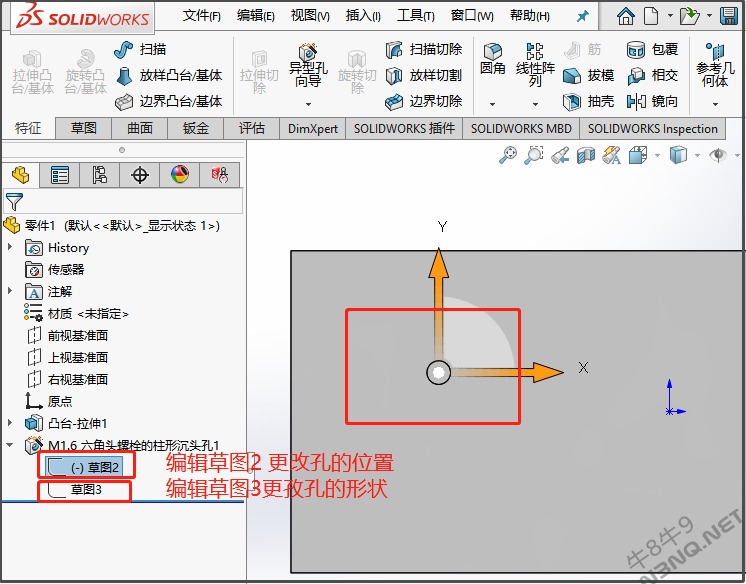Screen dimensions: 746x584
Task: Switch to the 草图 sketch ribbon tab
Action: click(84, 128)
